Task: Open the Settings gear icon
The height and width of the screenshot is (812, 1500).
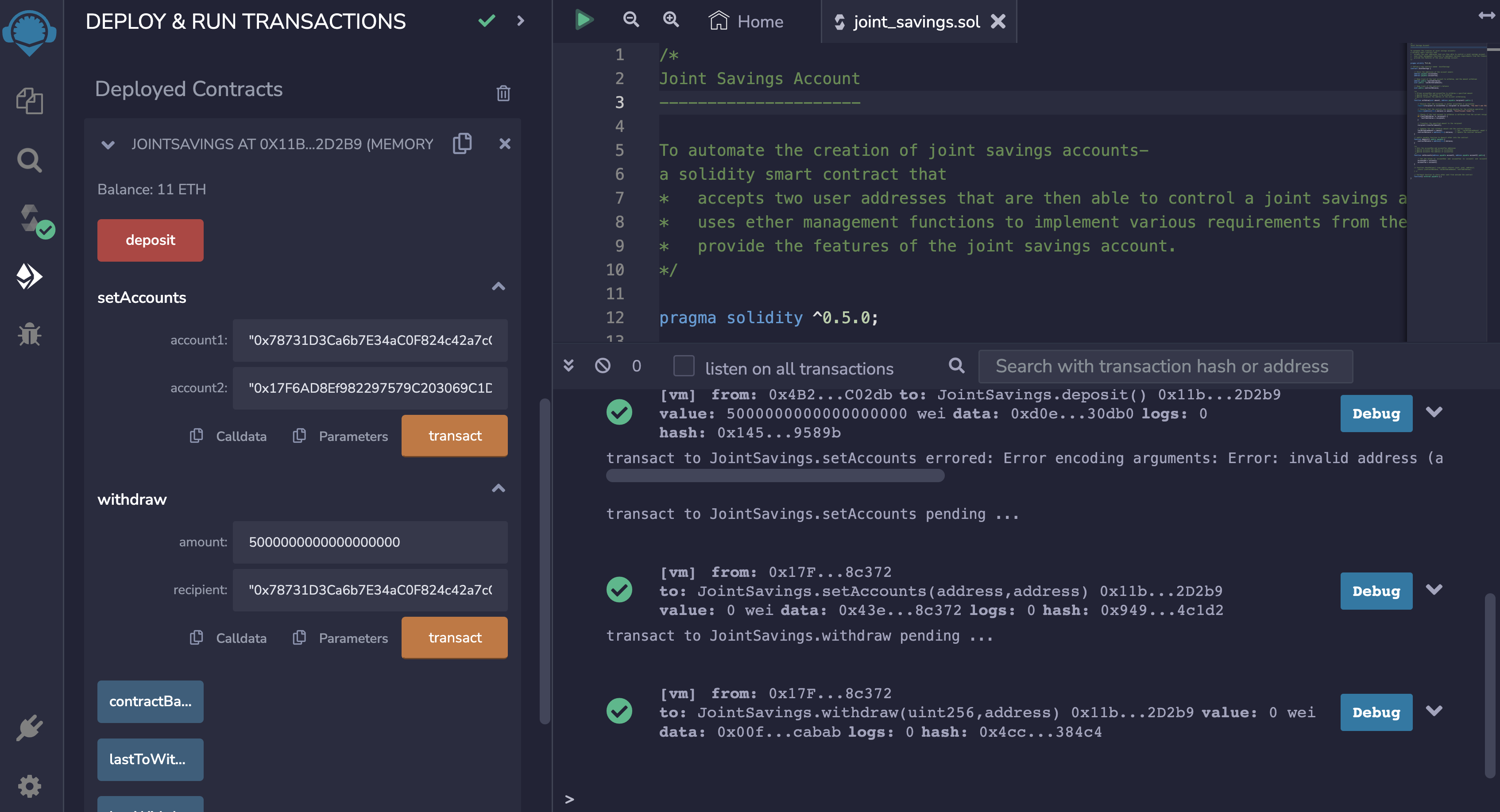Action: coord(29,786)
